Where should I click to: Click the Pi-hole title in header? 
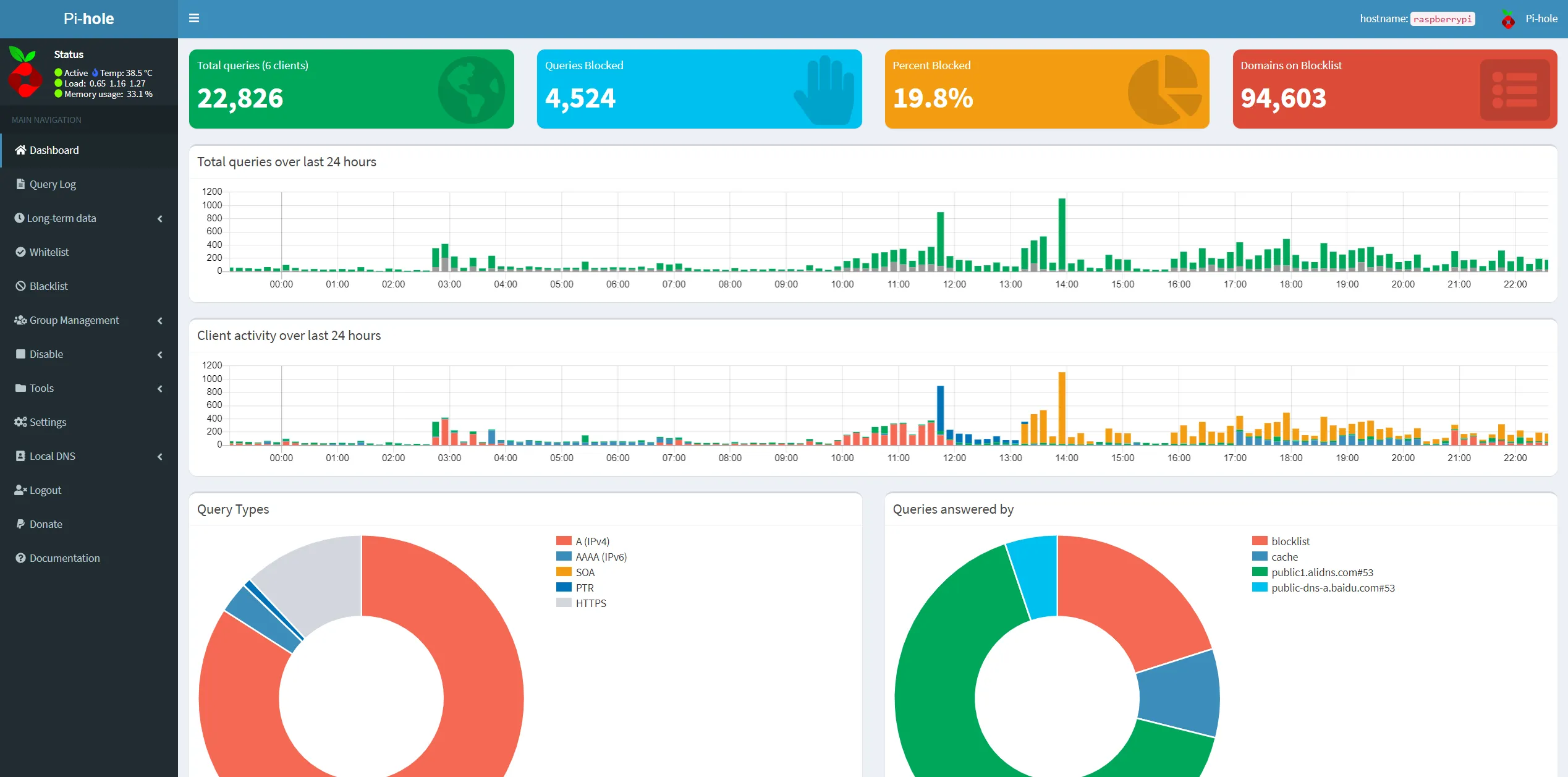88,19
